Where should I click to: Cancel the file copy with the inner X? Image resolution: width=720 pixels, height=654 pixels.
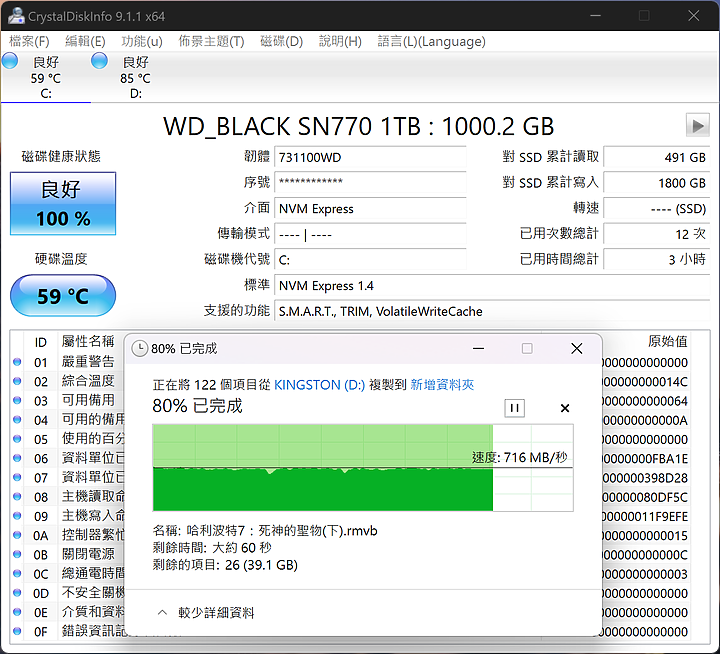click(565, 408)
